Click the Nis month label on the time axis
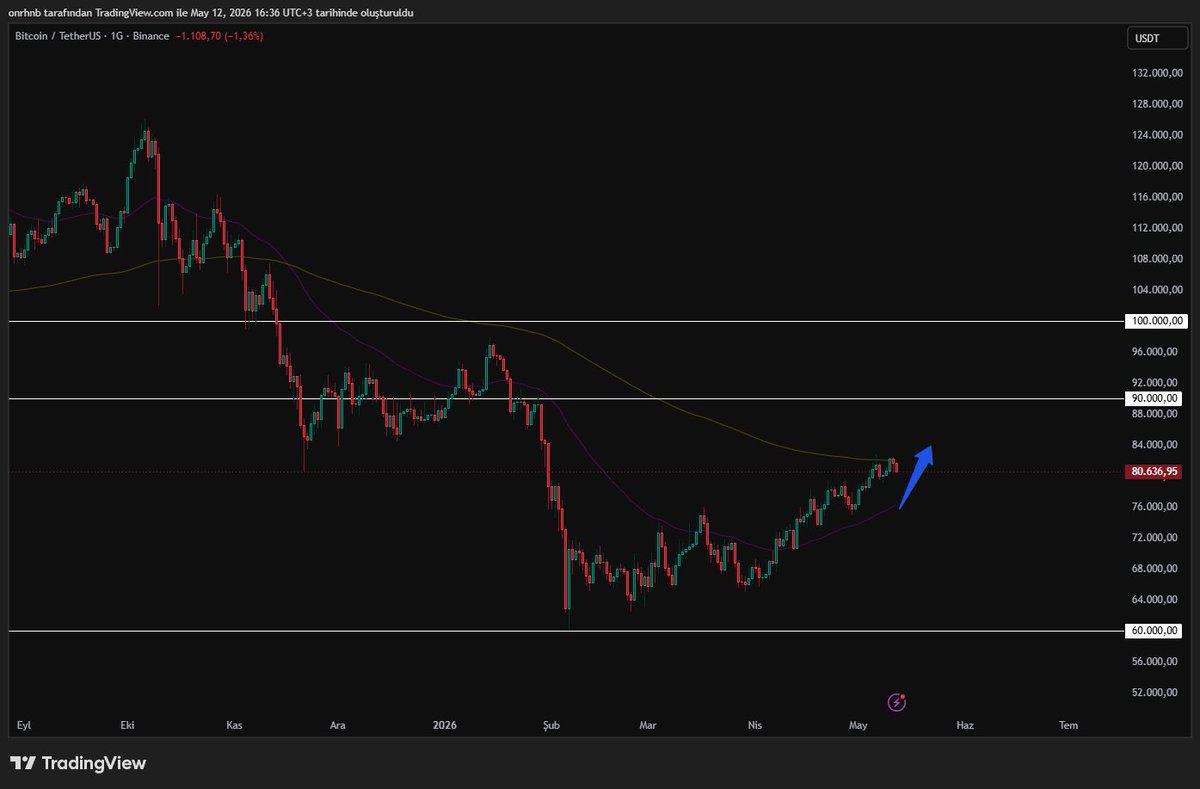This screenshot has width=1200, height=789. pyautogui.click(x=755, y=725)
